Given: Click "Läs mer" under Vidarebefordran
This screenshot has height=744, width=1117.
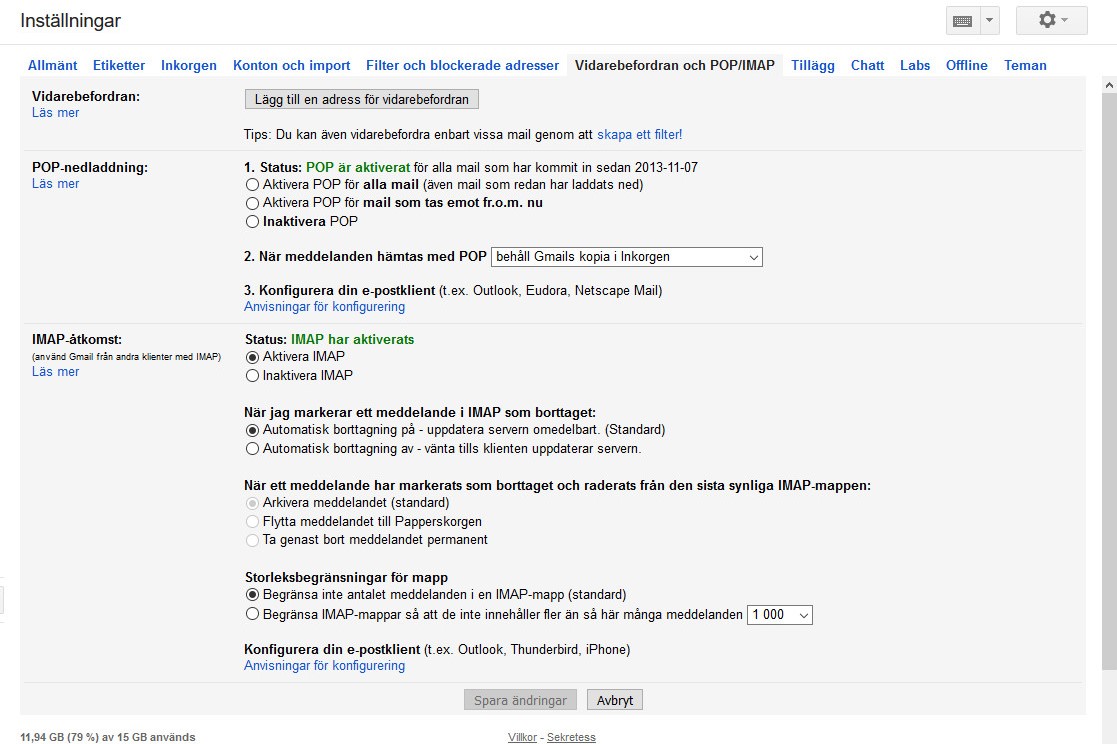Looking at the screenshot, I should 55,113.
